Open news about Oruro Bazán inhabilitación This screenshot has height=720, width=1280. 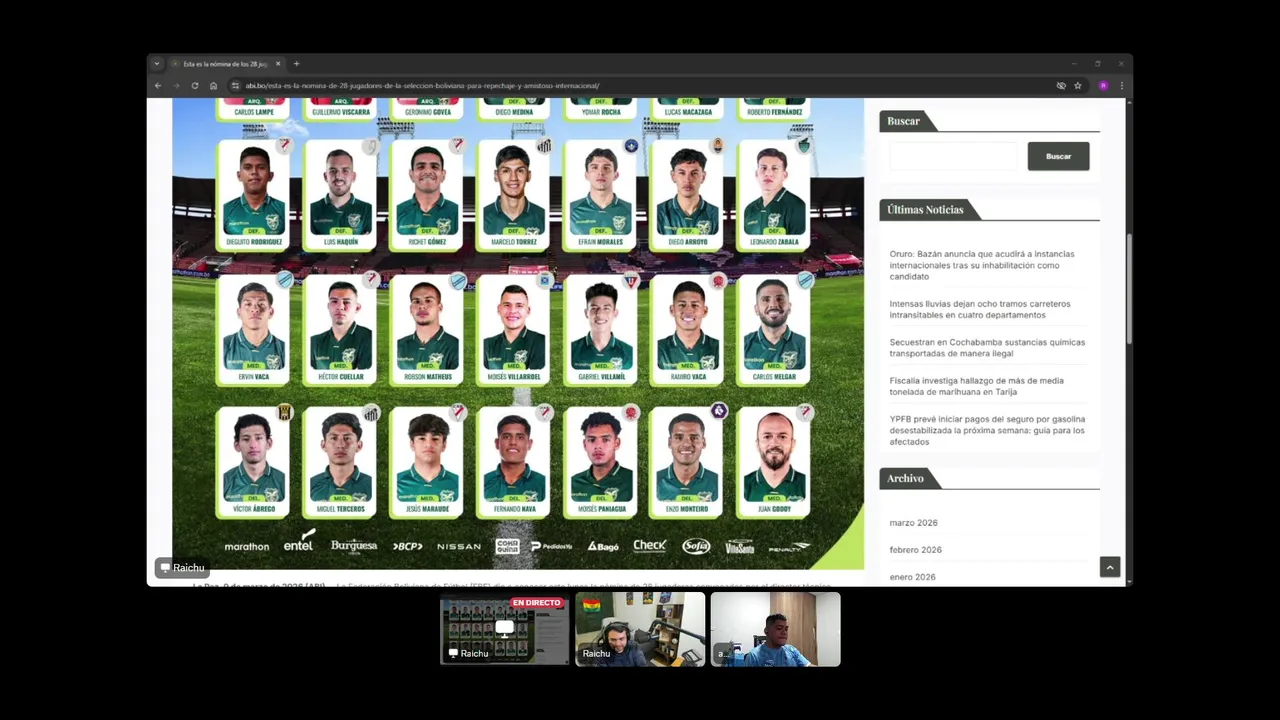pos(982,265)
